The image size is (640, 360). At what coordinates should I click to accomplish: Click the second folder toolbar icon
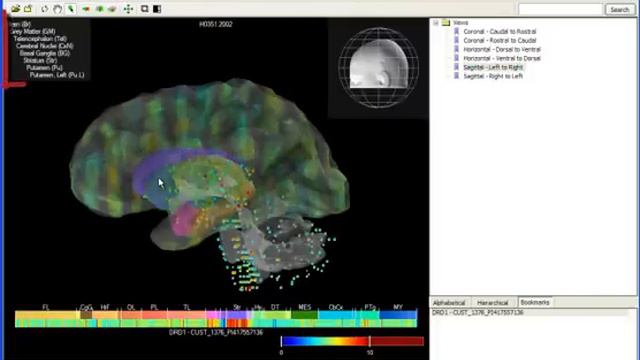pyautogui.click(x=28, y=9)
